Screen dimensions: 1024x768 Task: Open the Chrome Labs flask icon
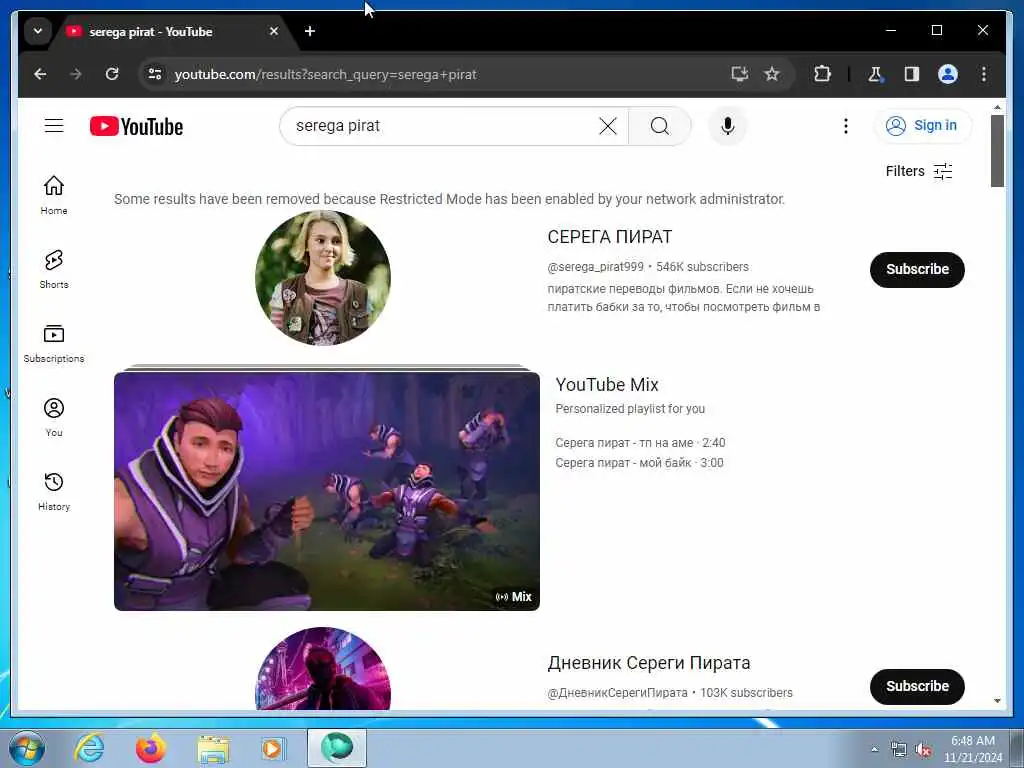point(875,74)
